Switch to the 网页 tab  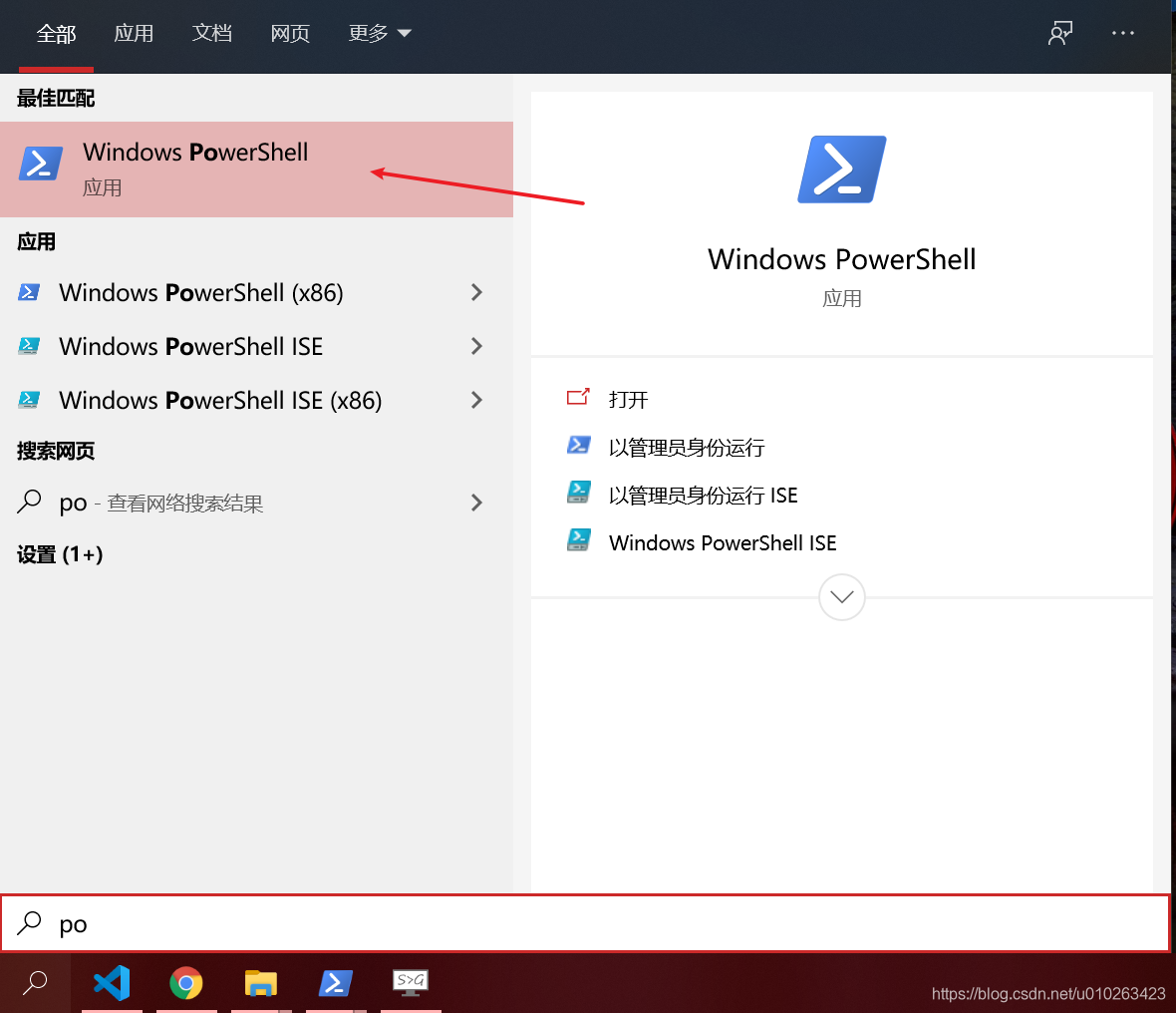[x=290, y=34]
